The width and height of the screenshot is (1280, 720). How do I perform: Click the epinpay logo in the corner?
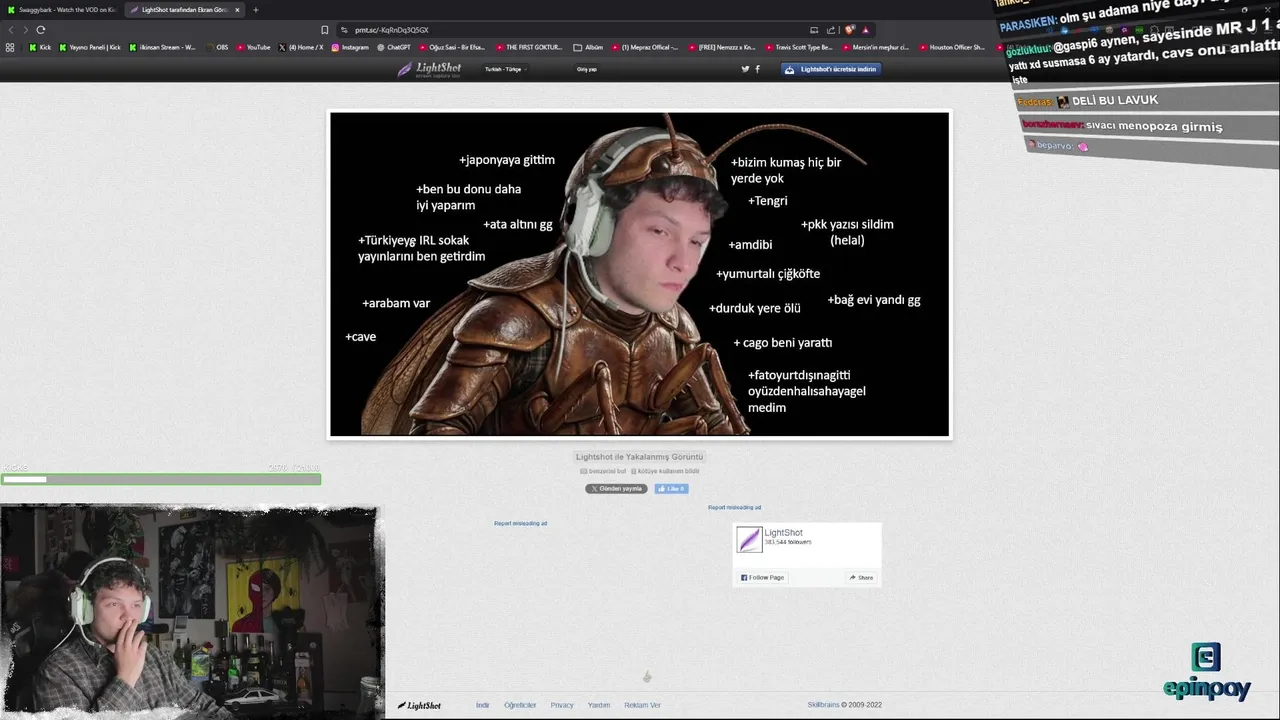[x=1207, y=672]
